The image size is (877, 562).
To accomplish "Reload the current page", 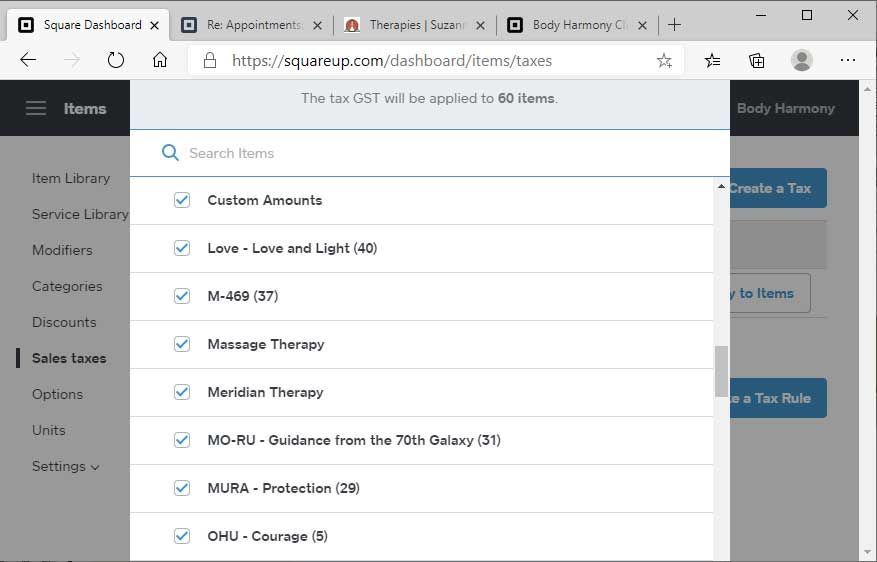I will tap(116, 60).
